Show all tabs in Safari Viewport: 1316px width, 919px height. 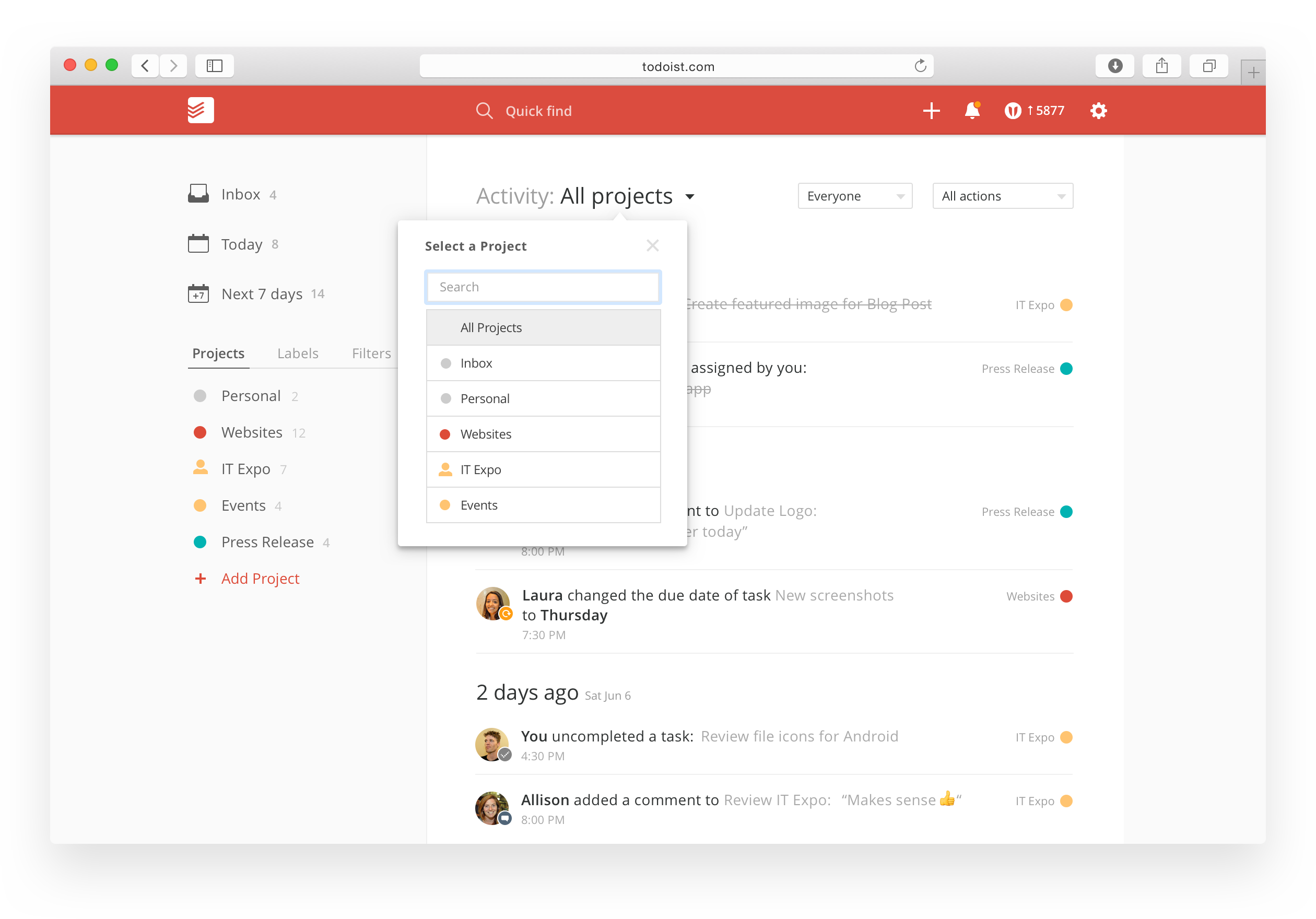(1209, 66)
